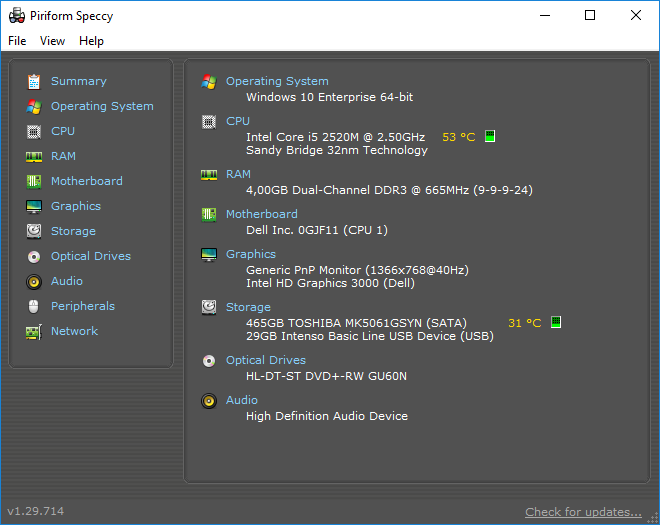Viewport: 660px width, 525px height.
Task: Click the green storage temperature indicator icon
Action: coord(556,322)
